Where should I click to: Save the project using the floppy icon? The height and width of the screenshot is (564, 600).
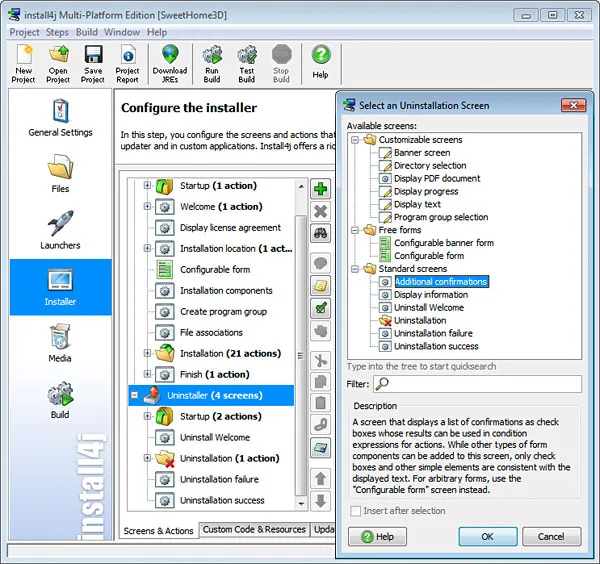tap(93, 64)
